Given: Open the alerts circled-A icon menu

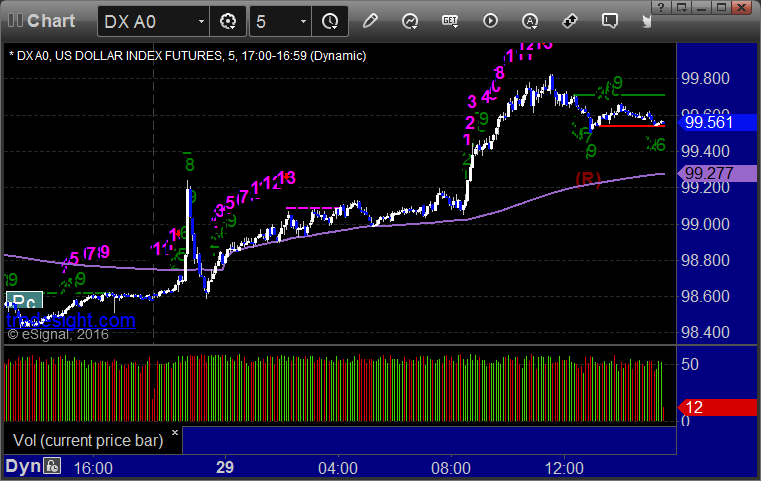Looking at the screenshot, I should click(529, 21).
